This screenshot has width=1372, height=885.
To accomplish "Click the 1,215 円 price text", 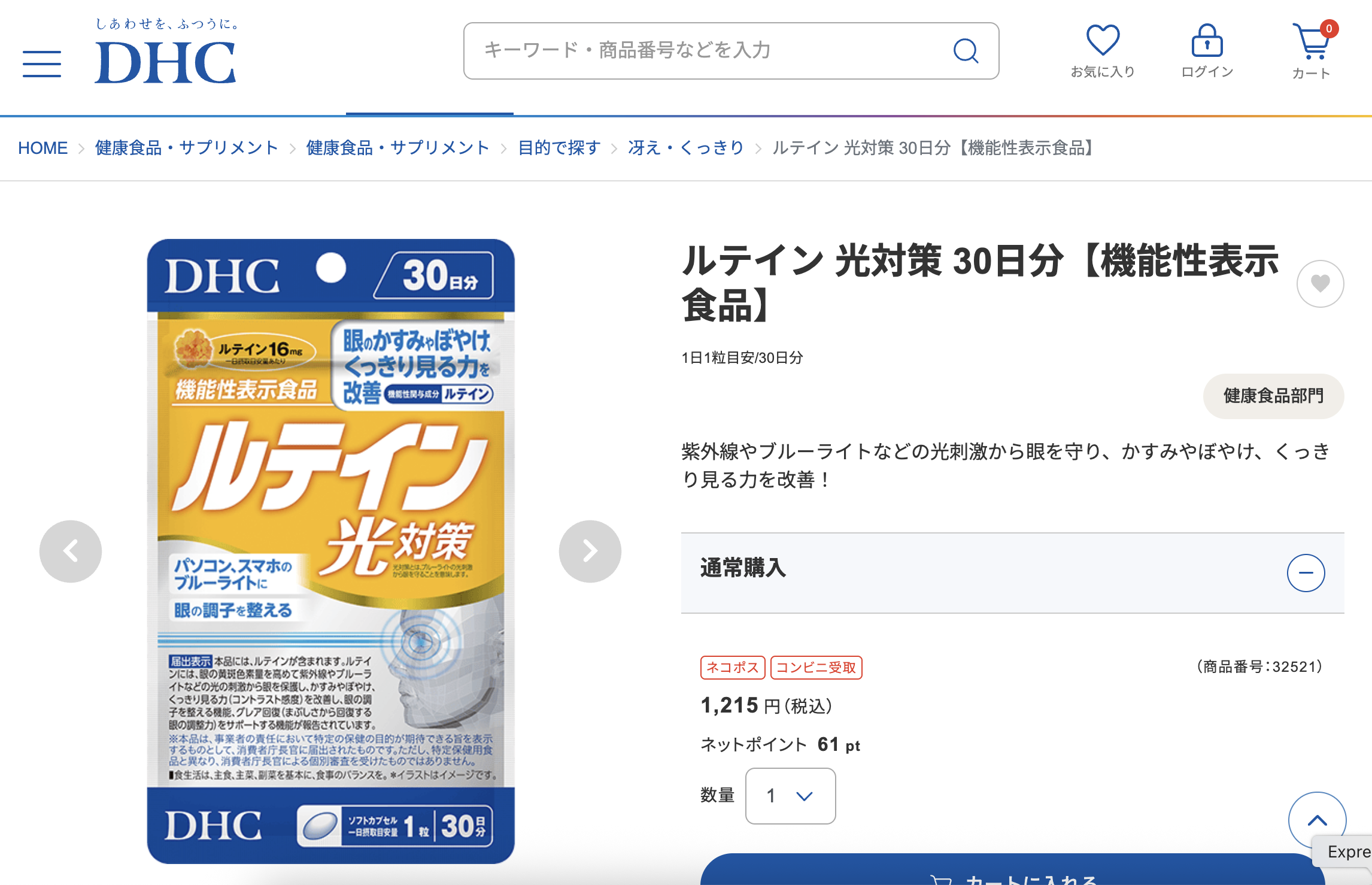I will point(766,705).
